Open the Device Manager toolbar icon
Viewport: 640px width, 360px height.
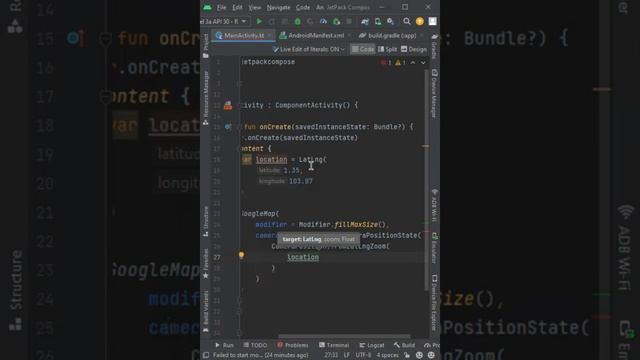pos(378,21)
